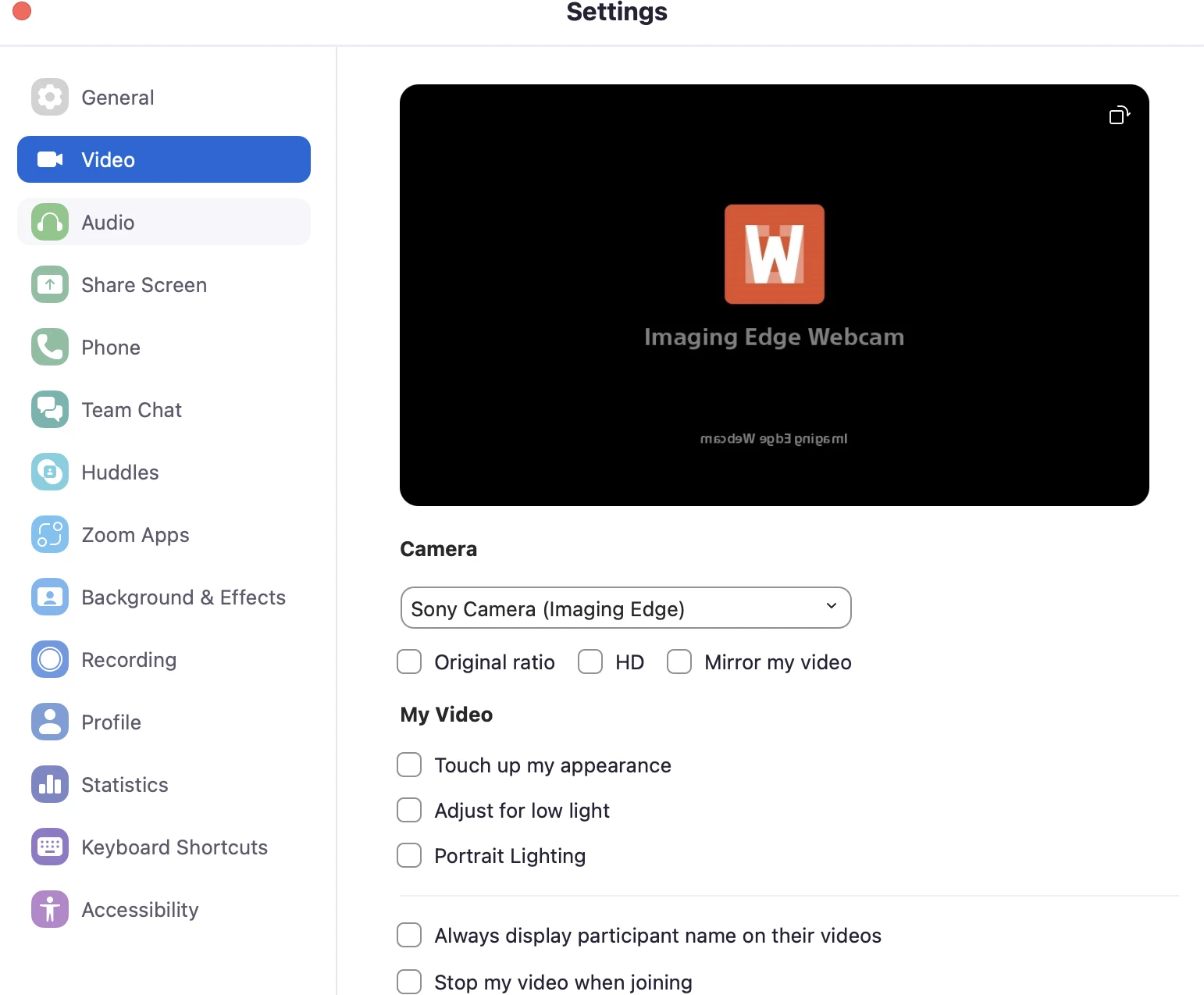
Task: Click the Keyboard Shortcuts icon
Action: point(50,847)
